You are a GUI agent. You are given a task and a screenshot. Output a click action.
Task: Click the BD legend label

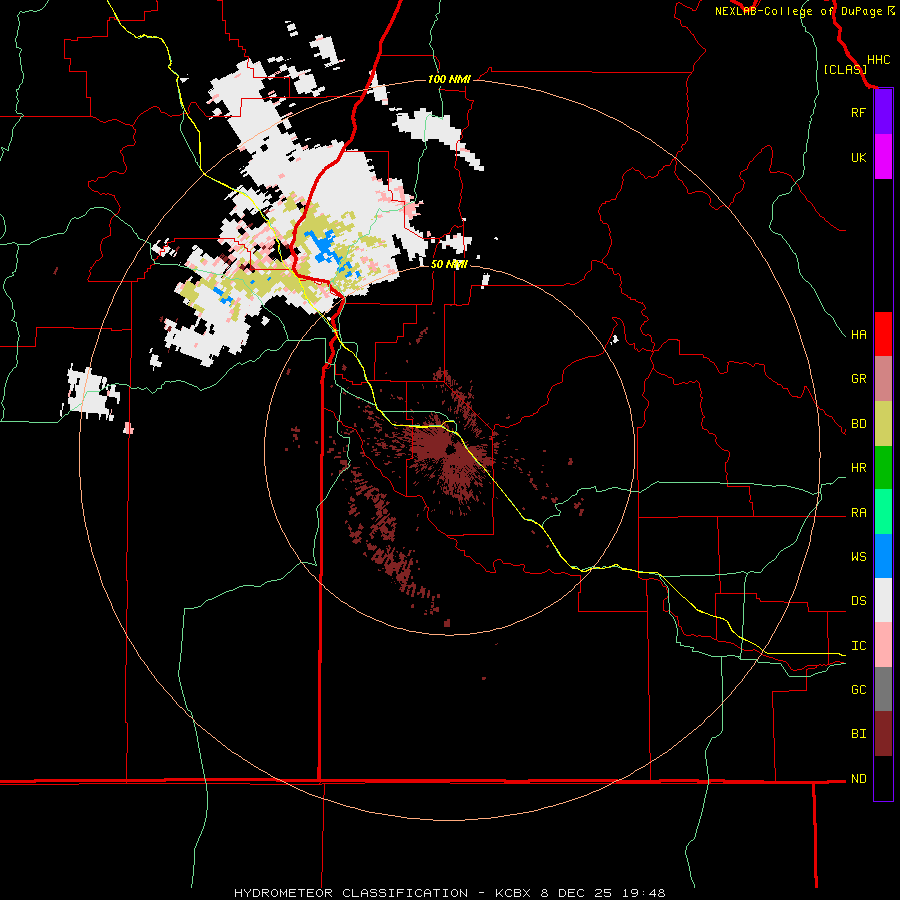point(859,424)
